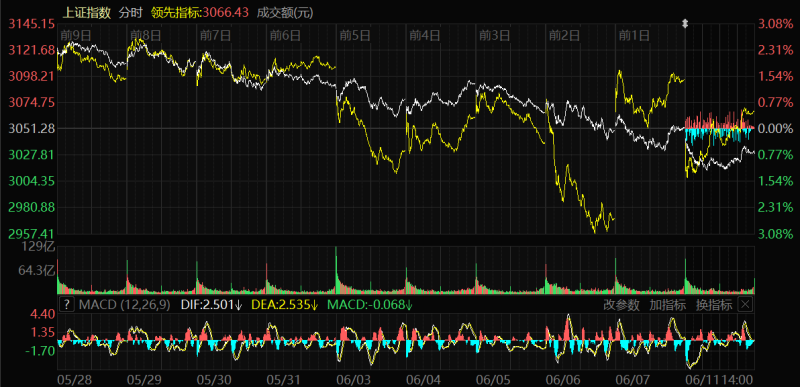
Task: Close the MACD indicator panel
Action: pyautogui.click(x=745, y=305)
